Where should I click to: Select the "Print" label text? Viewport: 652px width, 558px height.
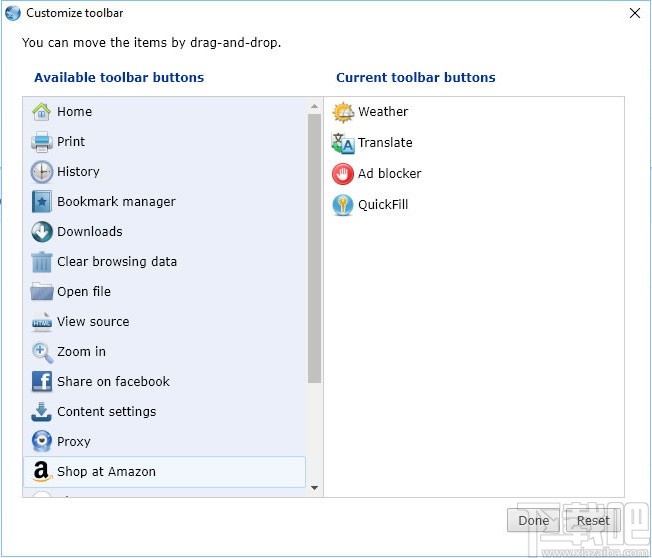click(x=71, y=141)
